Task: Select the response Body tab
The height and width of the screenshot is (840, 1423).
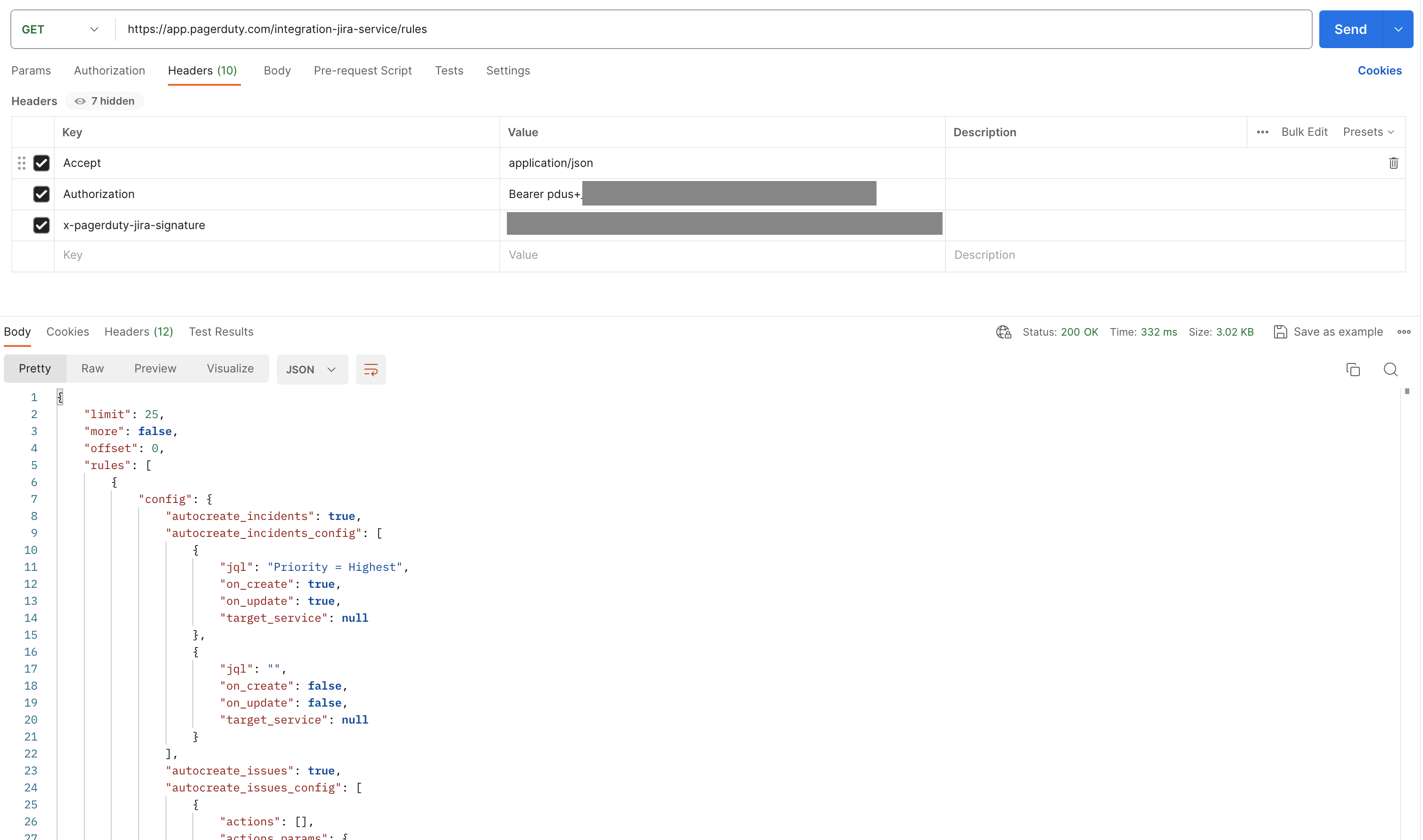Action: click(x=17, y=332)
